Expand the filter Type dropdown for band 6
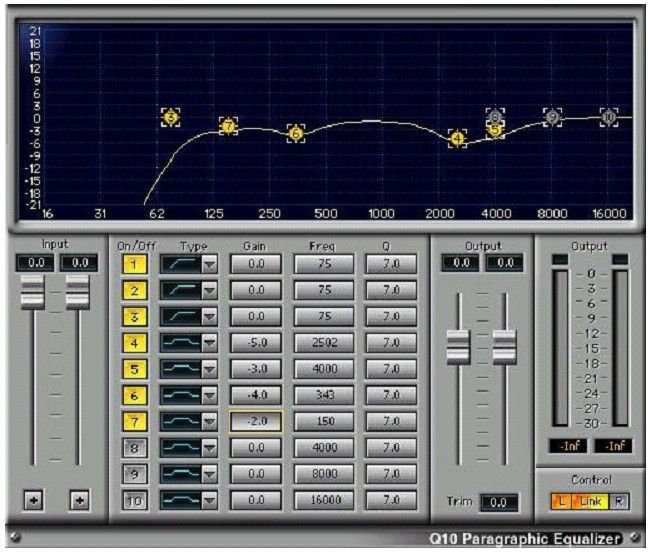 (x=209, y=394)
